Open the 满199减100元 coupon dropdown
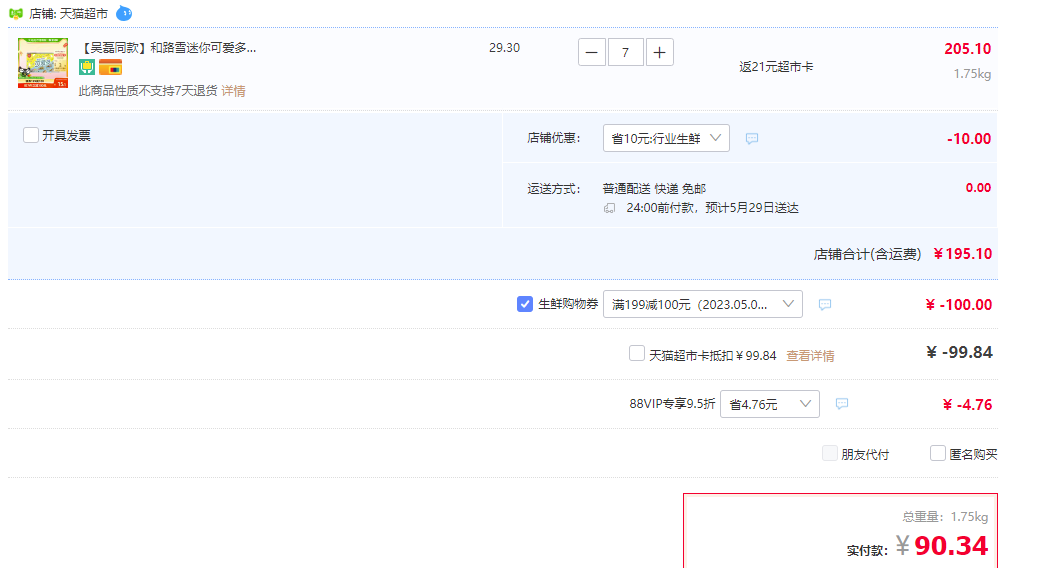1047x568 pixels. click(x=702, y=304)
